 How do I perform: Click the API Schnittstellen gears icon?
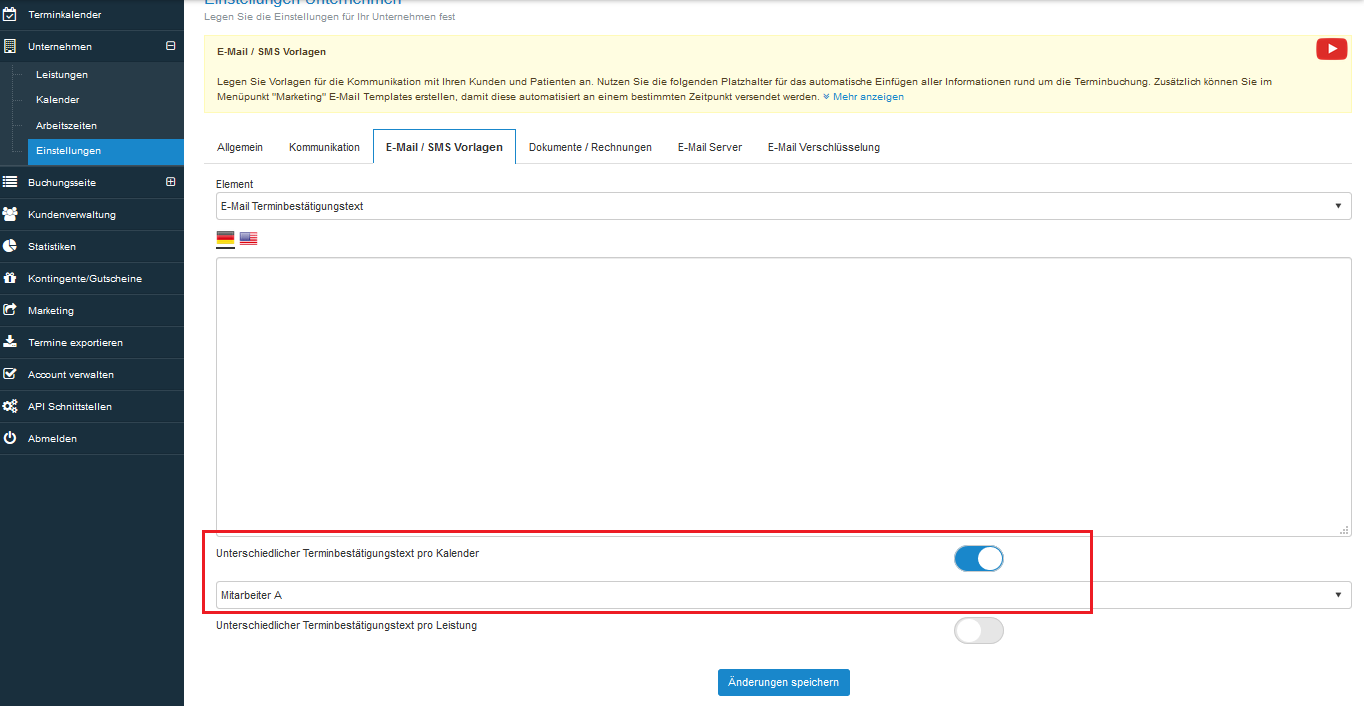point(10,406)
